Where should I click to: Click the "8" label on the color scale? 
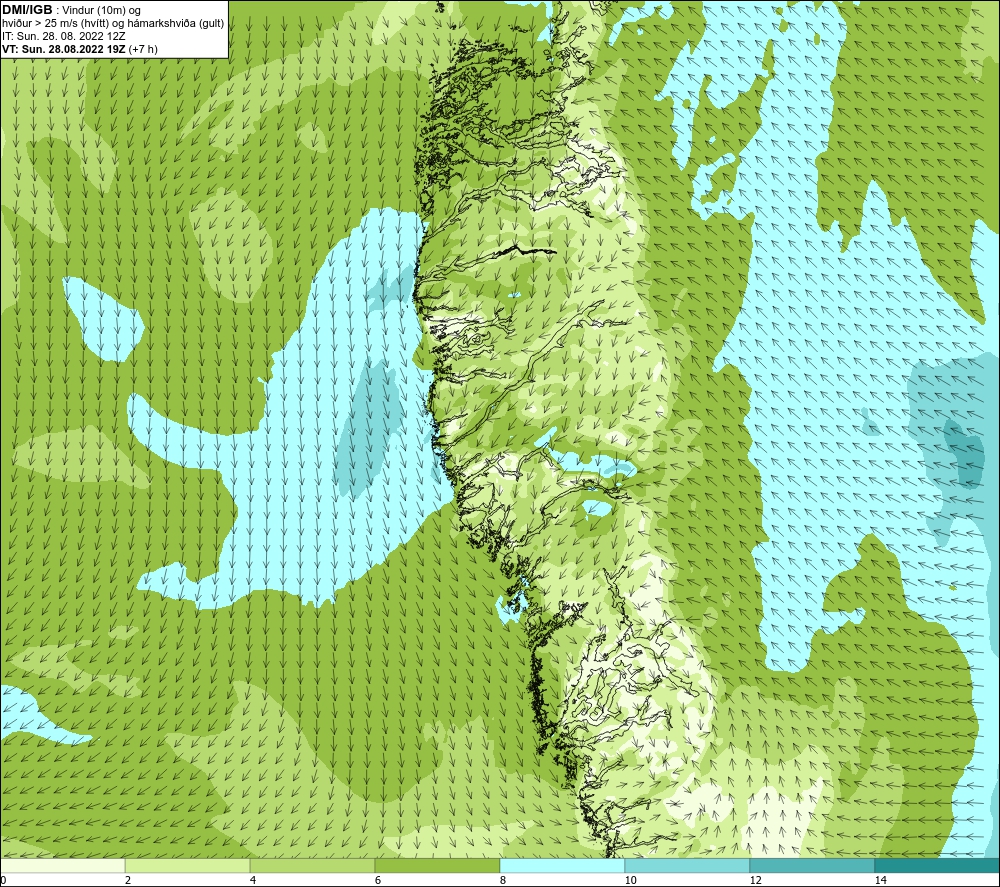(x=503, y=880)
